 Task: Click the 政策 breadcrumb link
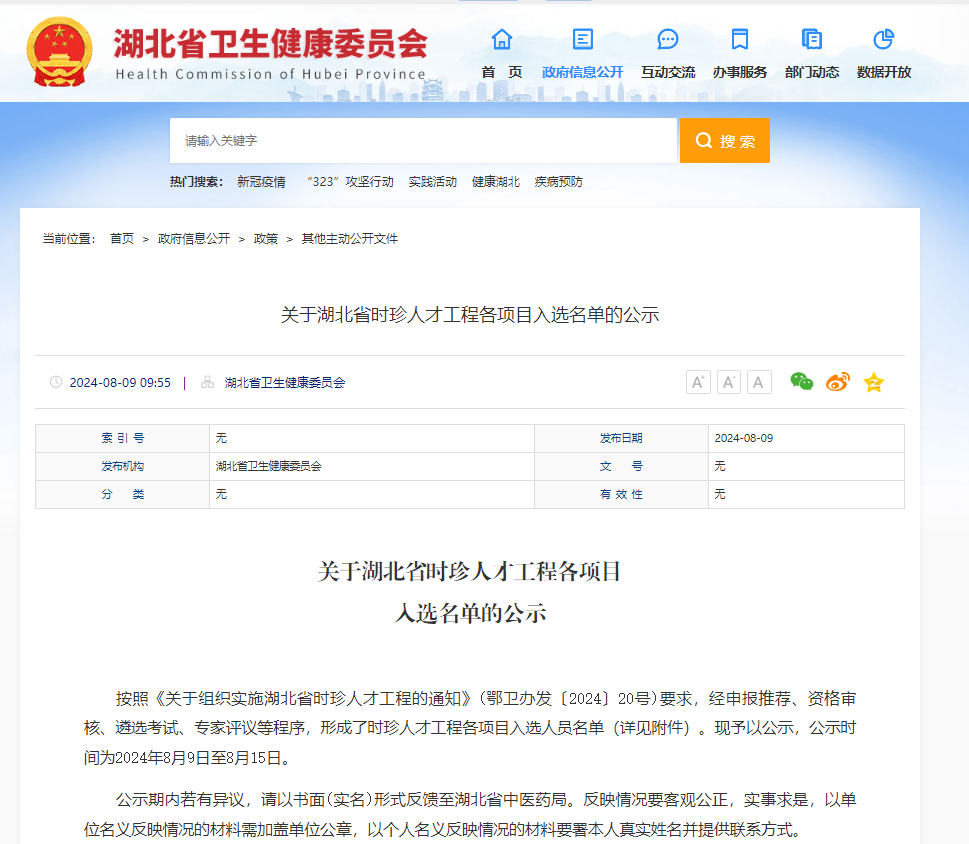[265, 239]
